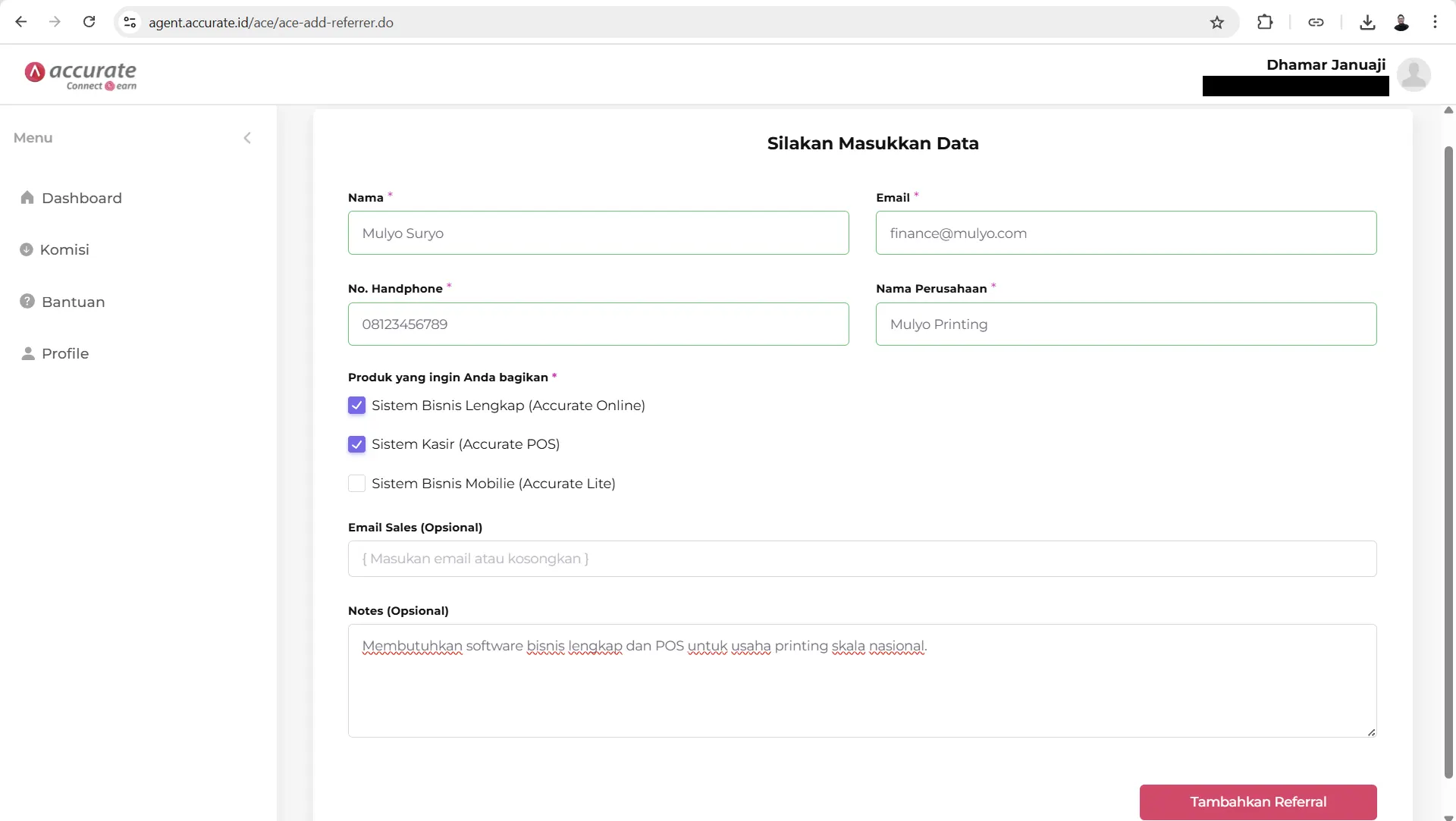
Task: Click the Profile person icon
Action: (28, 353)
